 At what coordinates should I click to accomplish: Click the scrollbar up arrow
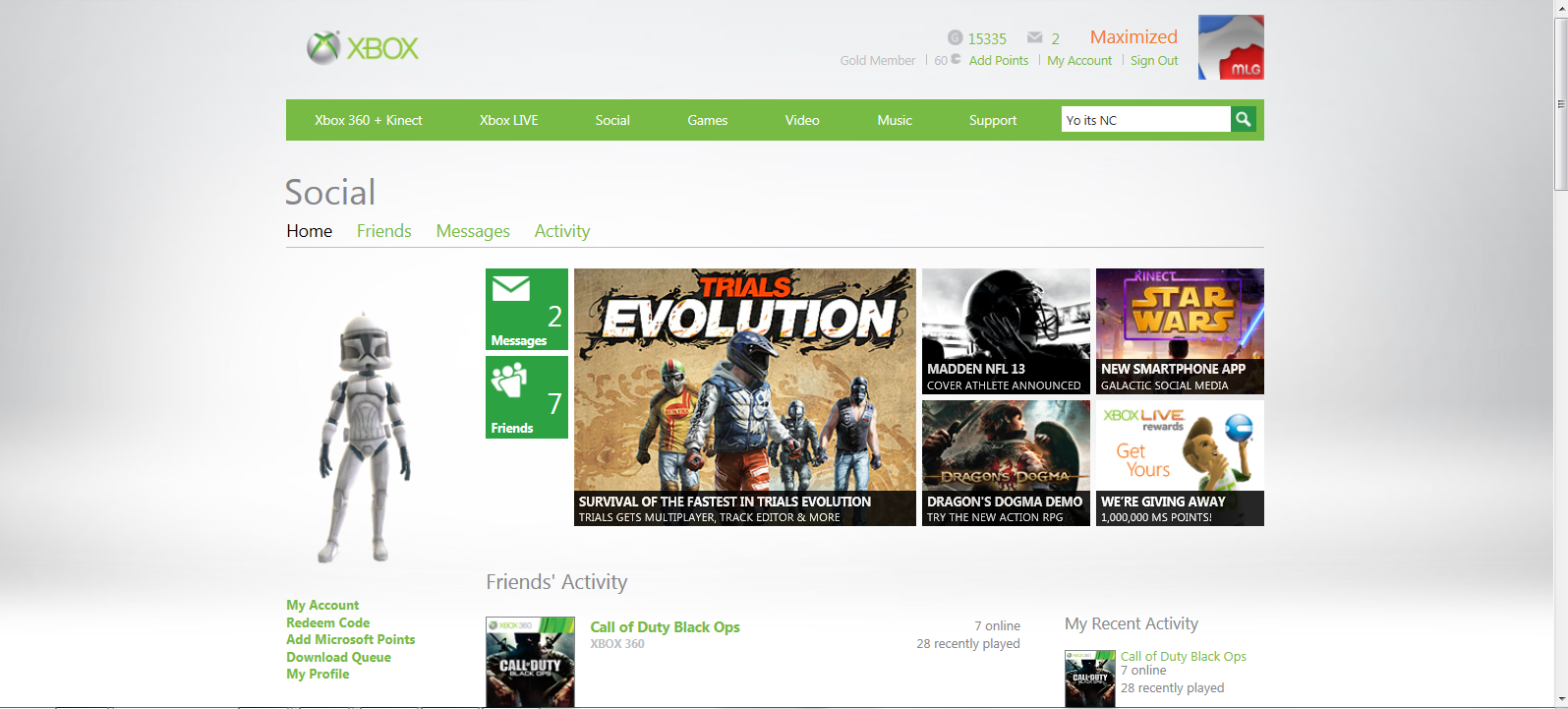1560,8
